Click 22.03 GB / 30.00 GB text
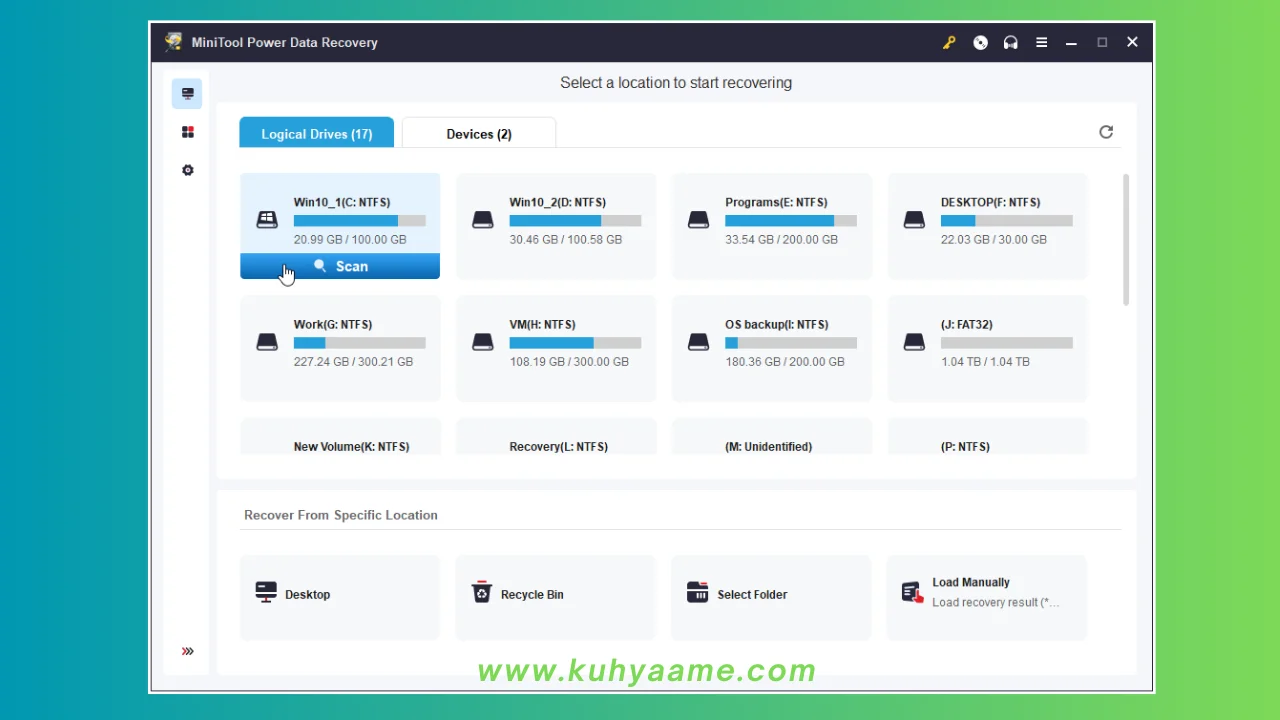The width and height of the screenshot is (1280, 720). [x=994, y=240]
